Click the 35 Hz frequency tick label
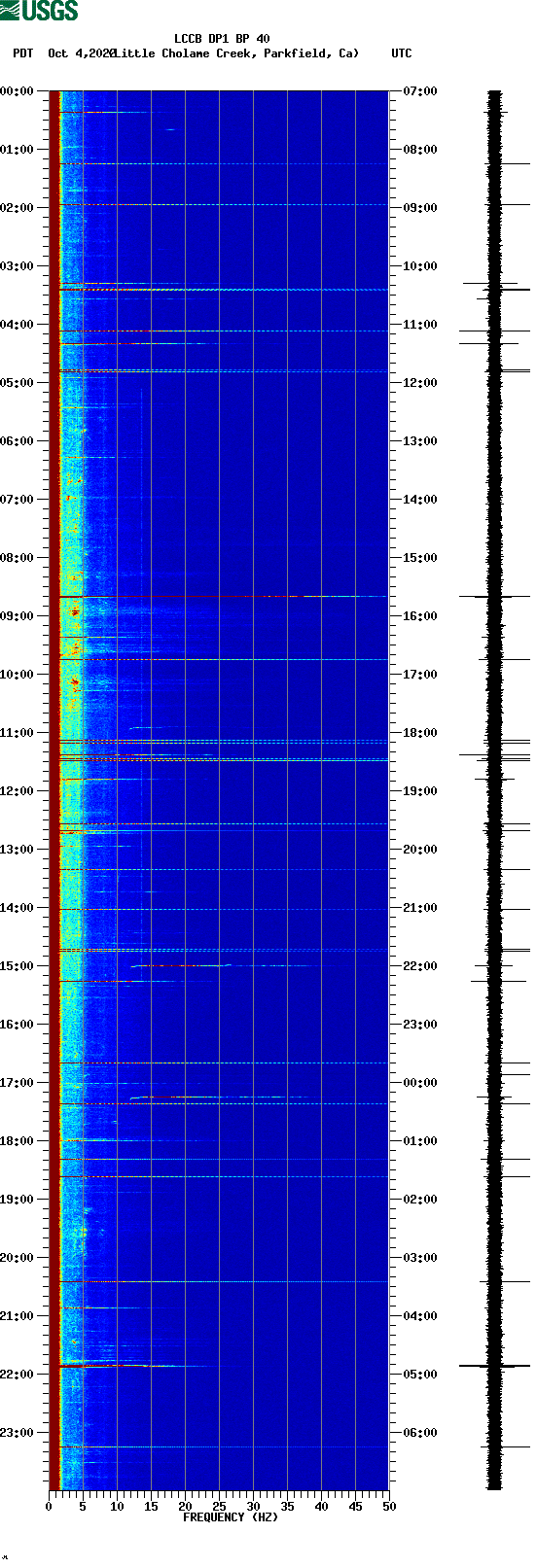The height and width of the screenshot is (1568, 537). 287,1507
